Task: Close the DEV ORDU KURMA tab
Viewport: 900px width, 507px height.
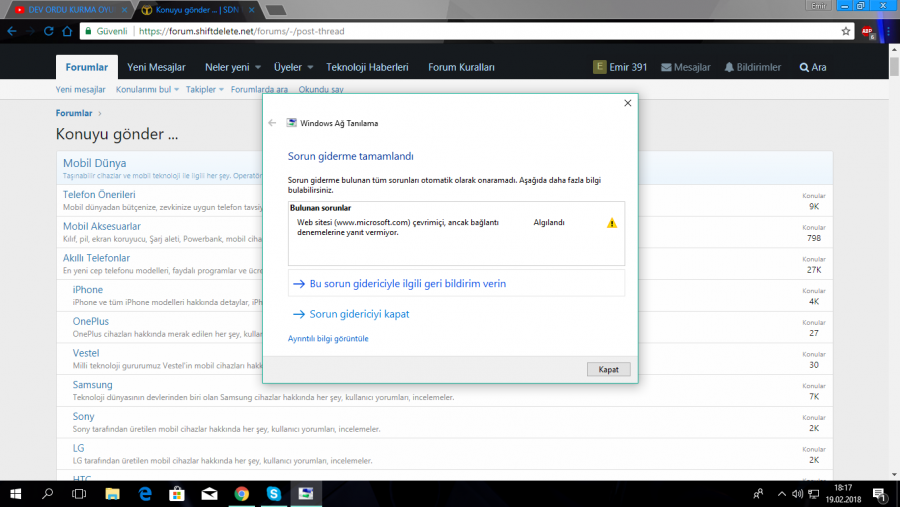Action: 124,10
